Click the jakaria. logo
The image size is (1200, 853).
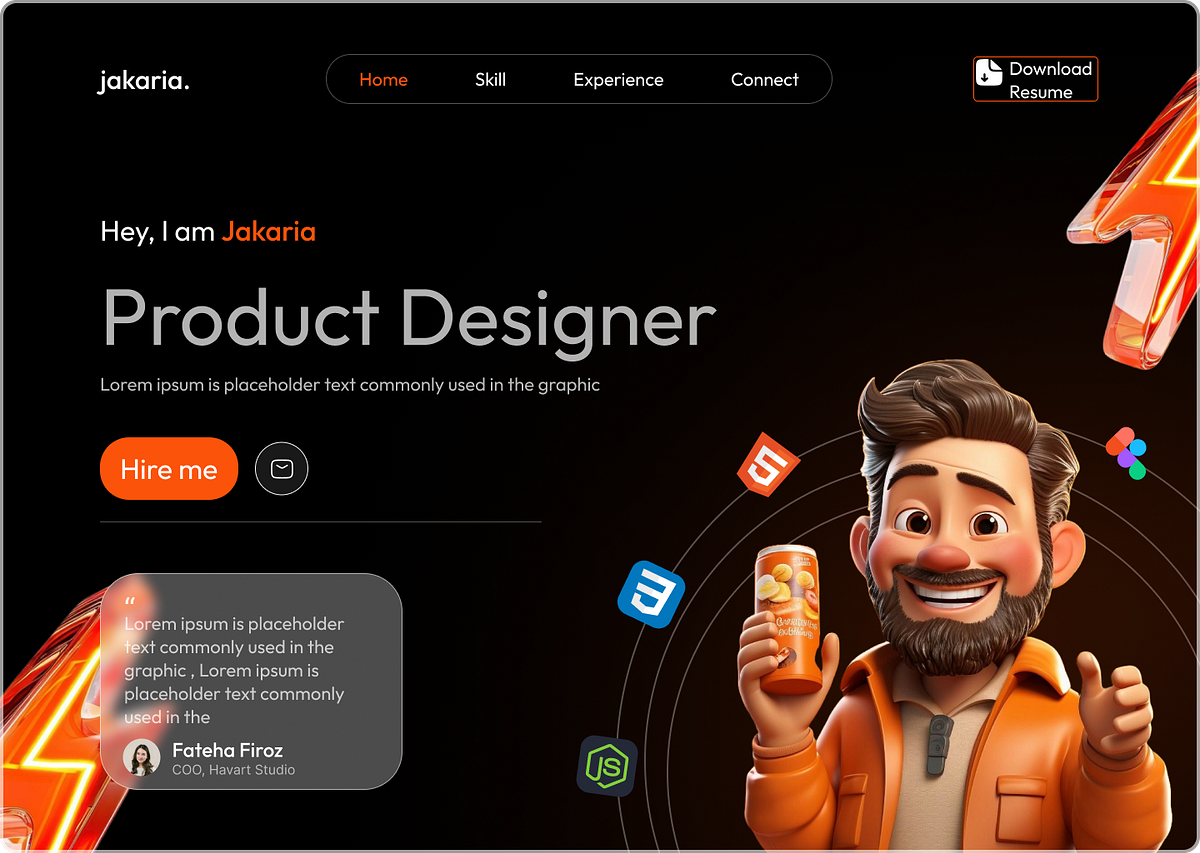point(143,81)
